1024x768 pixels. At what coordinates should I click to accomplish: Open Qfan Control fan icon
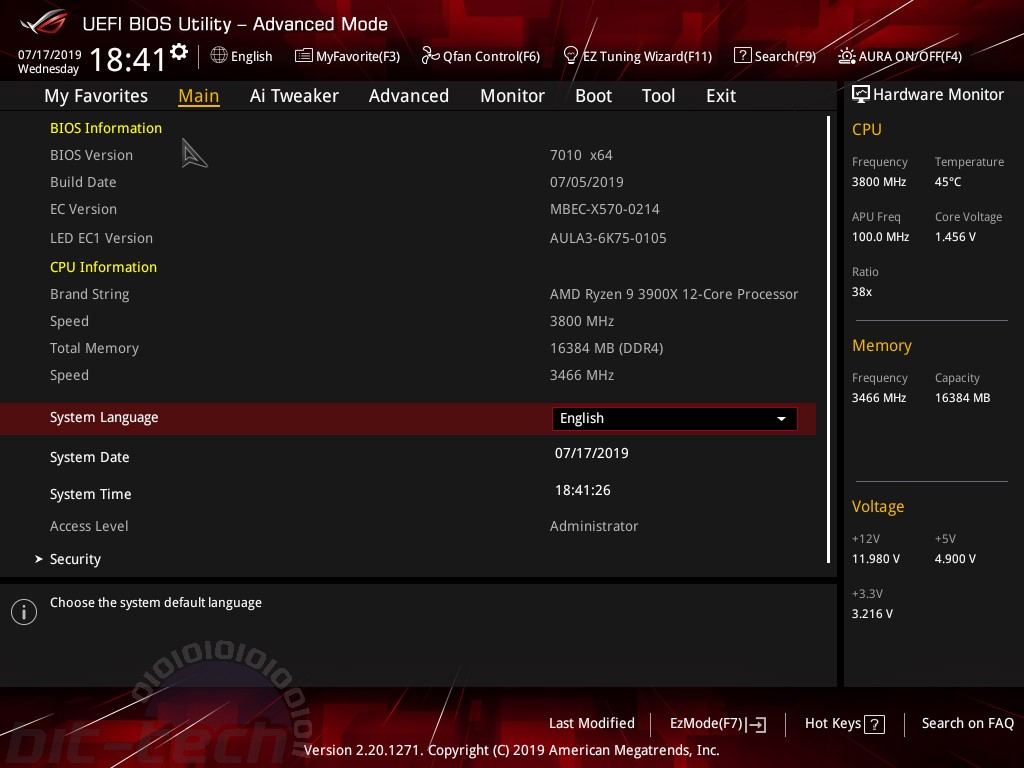[x=430, y=56]
